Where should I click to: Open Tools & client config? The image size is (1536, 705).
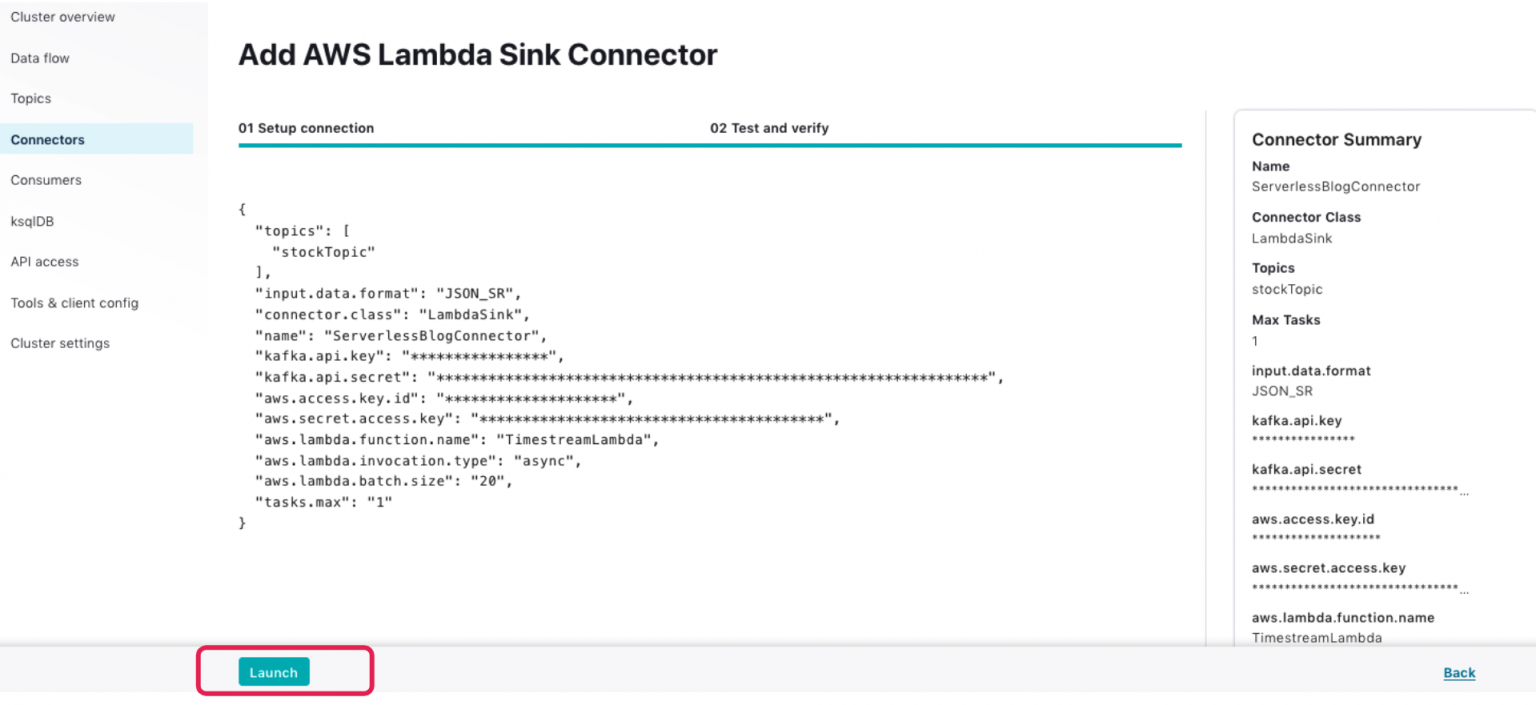pyautogui.click(x=75, y=303)
